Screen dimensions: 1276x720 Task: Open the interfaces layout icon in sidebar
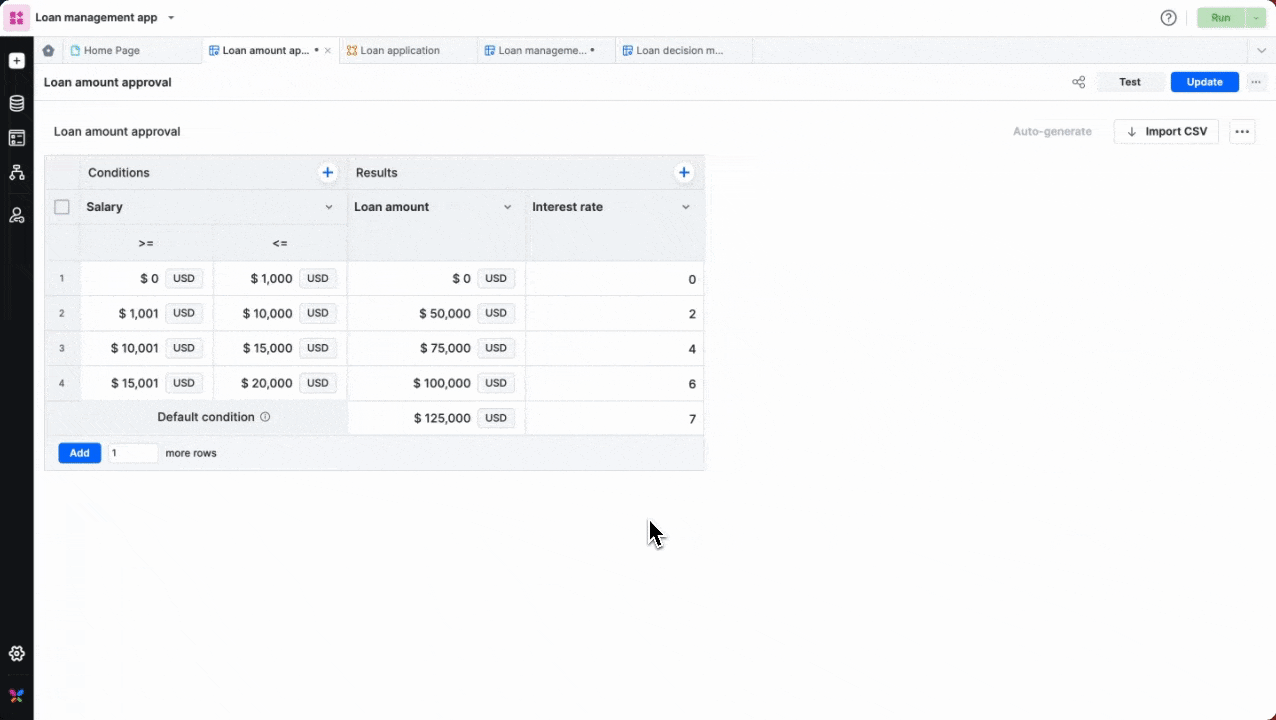coord(16,138)
